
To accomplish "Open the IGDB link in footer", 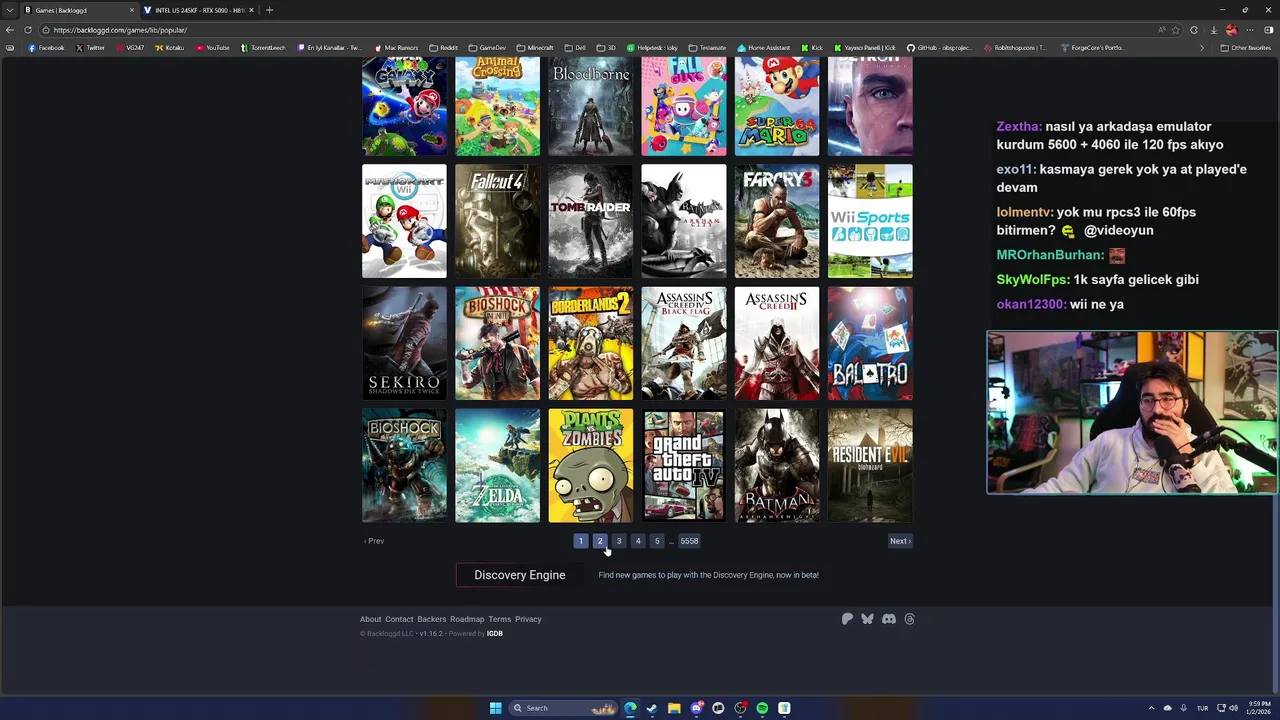I will [x=495, y=634].
